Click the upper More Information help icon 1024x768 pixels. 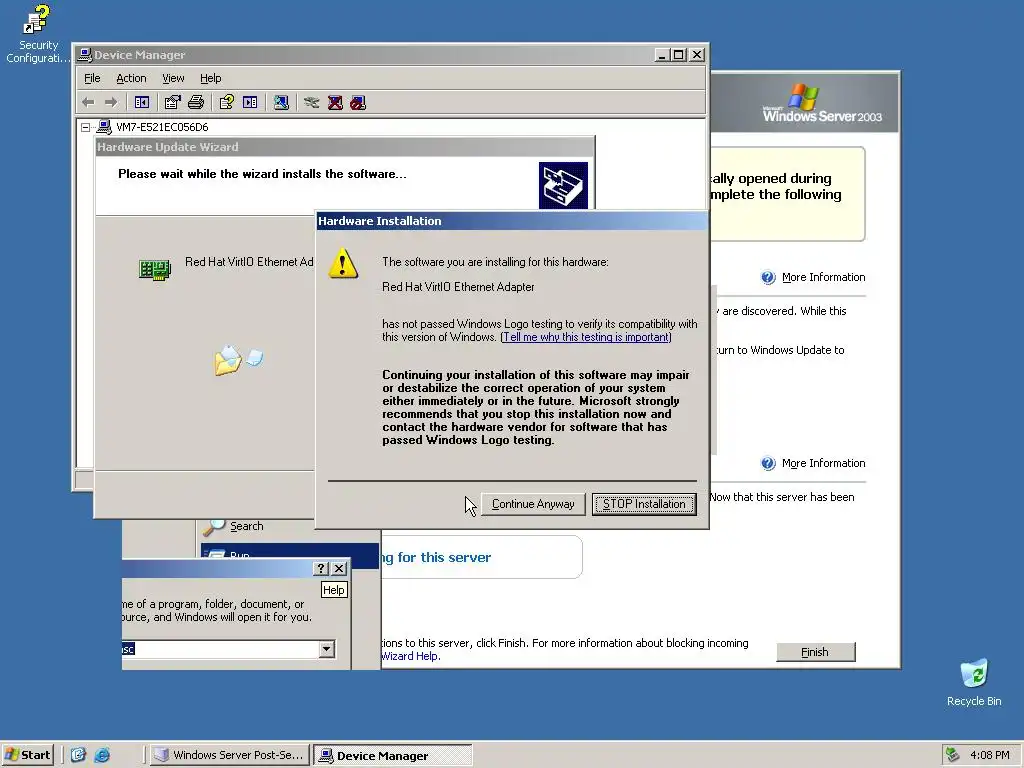pos(768,278)
